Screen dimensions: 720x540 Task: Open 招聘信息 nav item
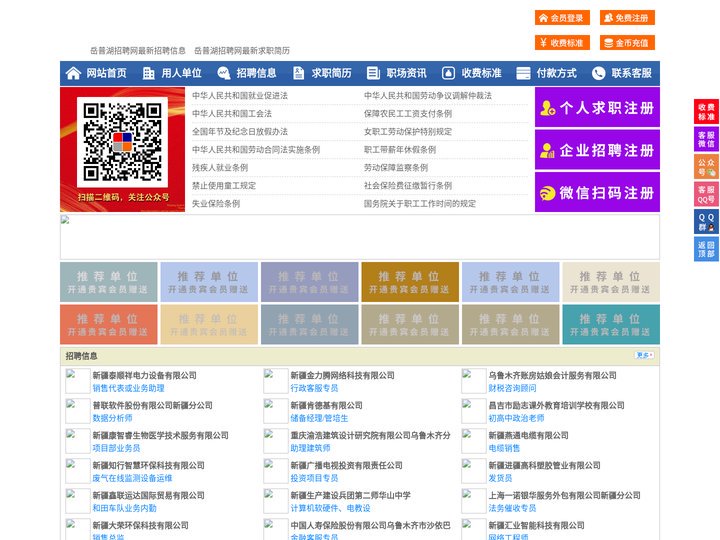pyautogui.click(x=256, y=73)
